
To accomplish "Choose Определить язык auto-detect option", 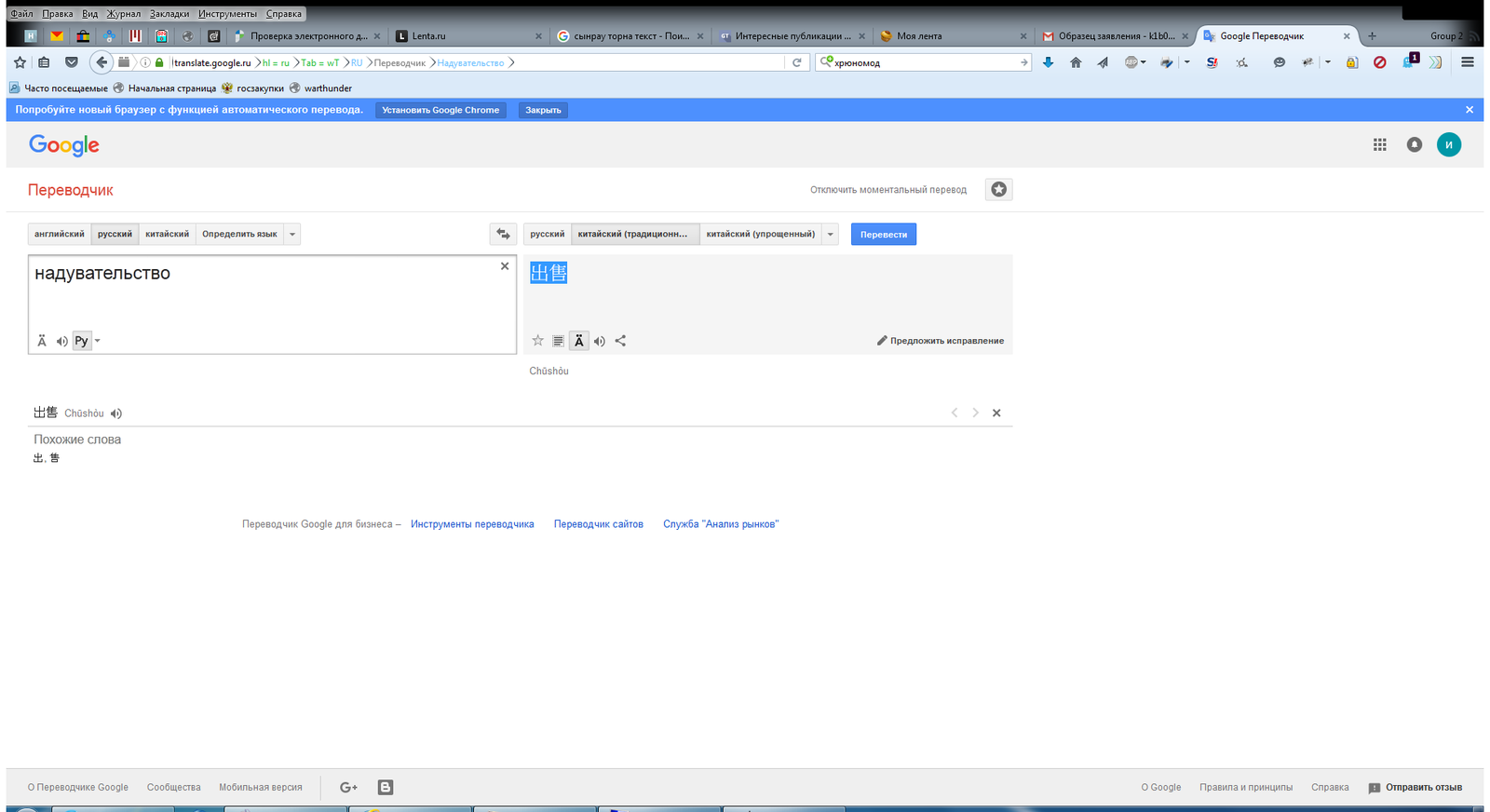I will pos(239,234).
